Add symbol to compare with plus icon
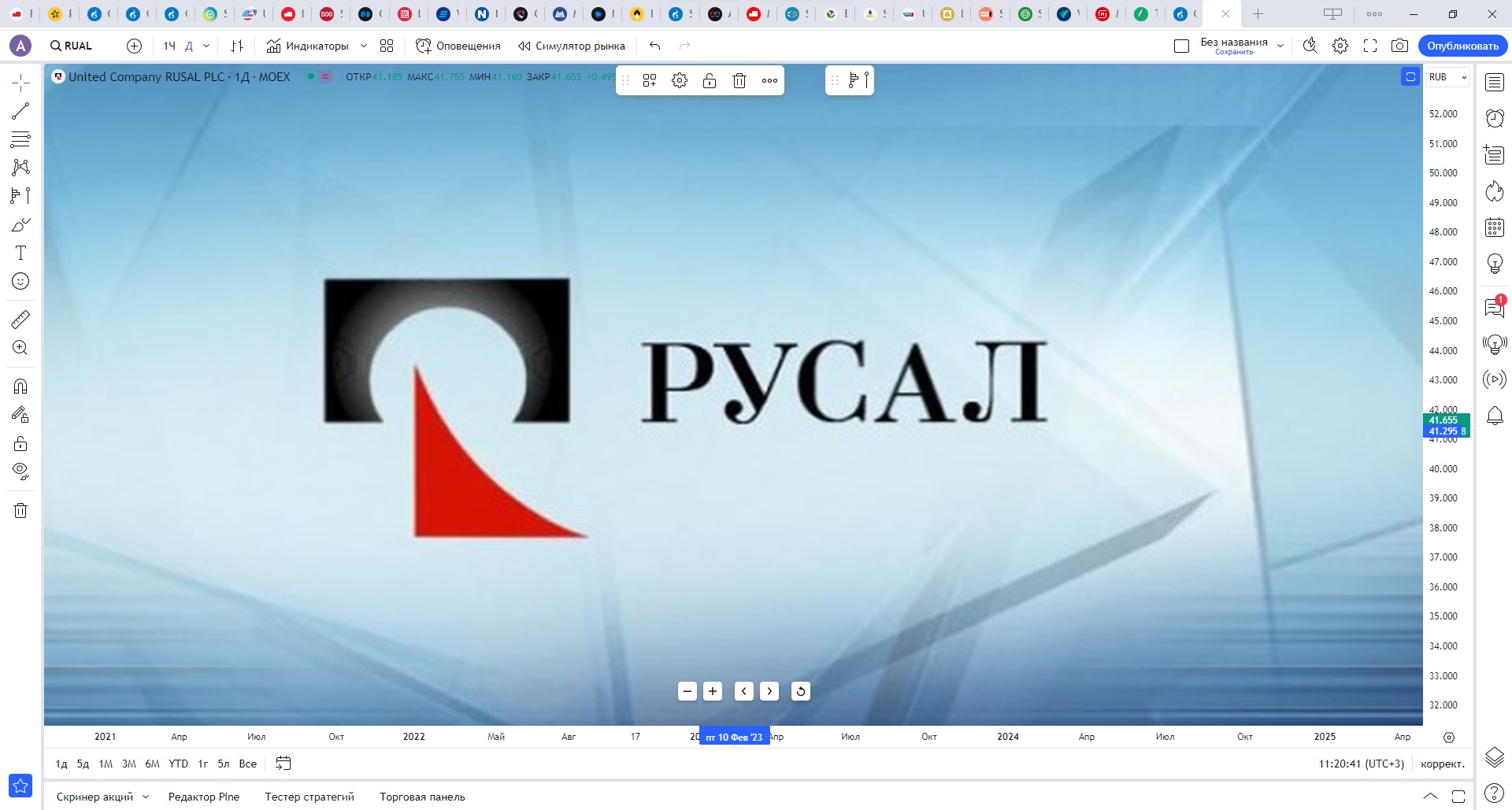Image resolution: width=1512 pixels, height=810 pixels. point(135,46)
